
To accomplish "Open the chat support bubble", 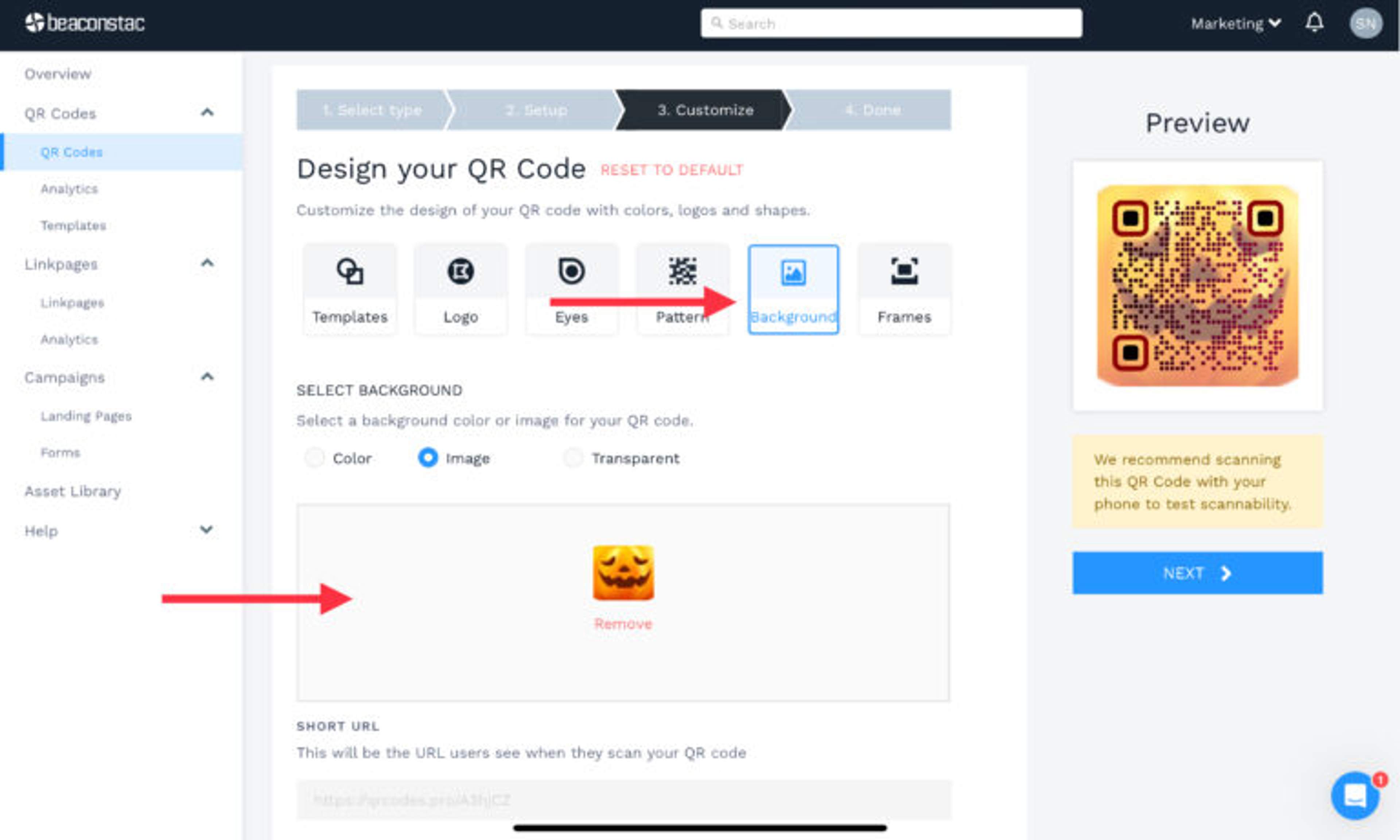I will point(1355,795).
